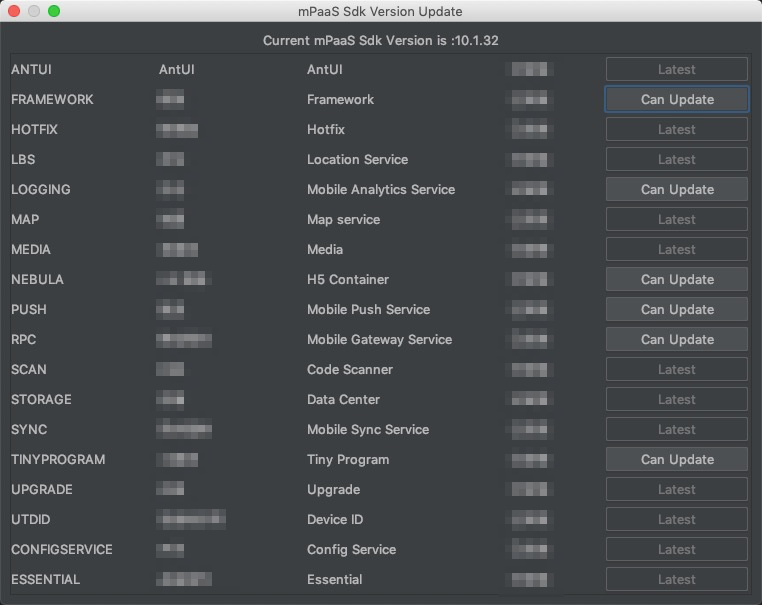Zoom the window with the green button
Screen dimensions: 762x605
(54, 11)
